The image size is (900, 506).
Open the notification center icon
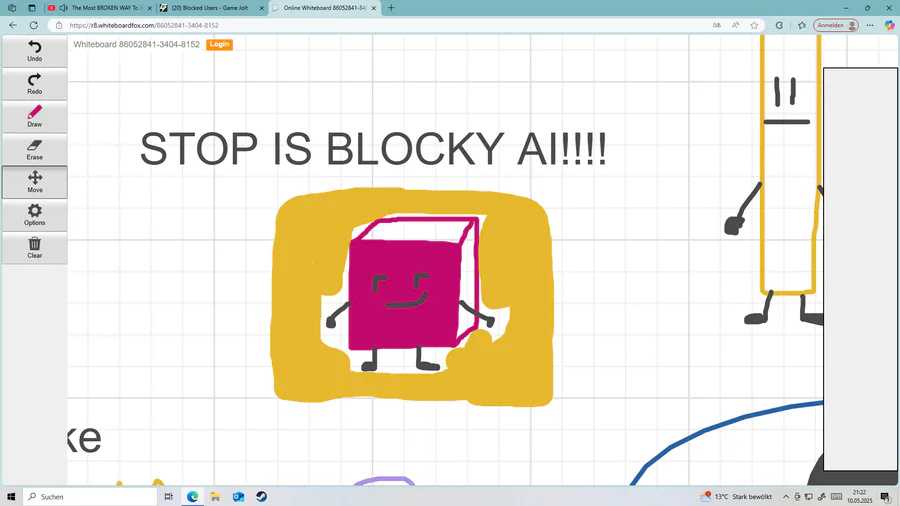pos(886,497)
